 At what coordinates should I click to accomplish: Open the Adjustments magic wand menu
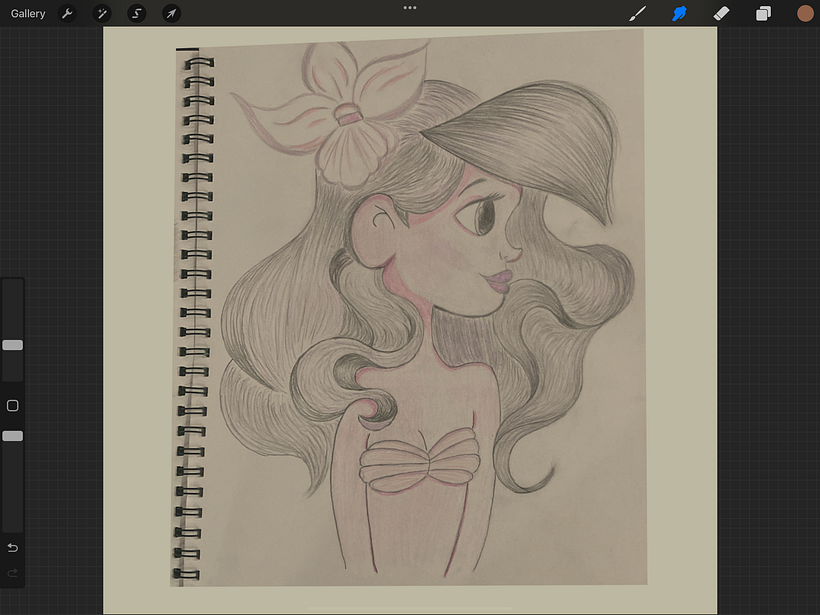pos(102,14)
